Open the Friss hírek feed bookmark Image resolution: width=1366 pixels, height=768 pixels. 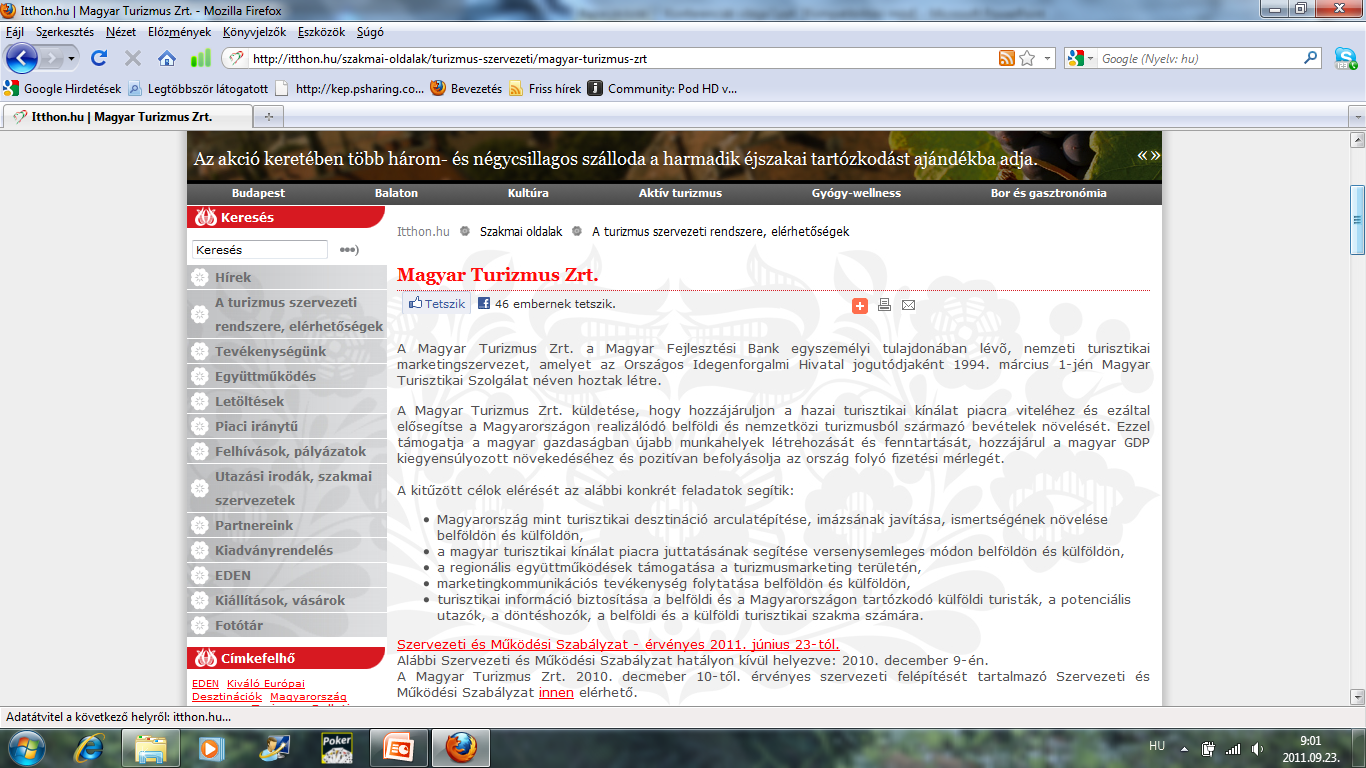(545, 88)
